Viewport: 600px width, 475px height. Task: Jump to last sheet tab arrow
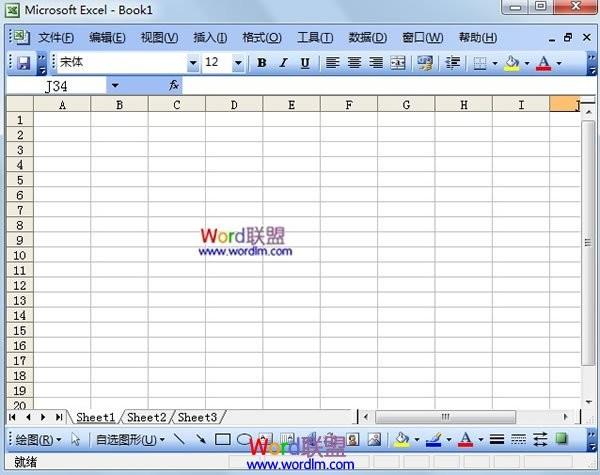coord(59,417)
